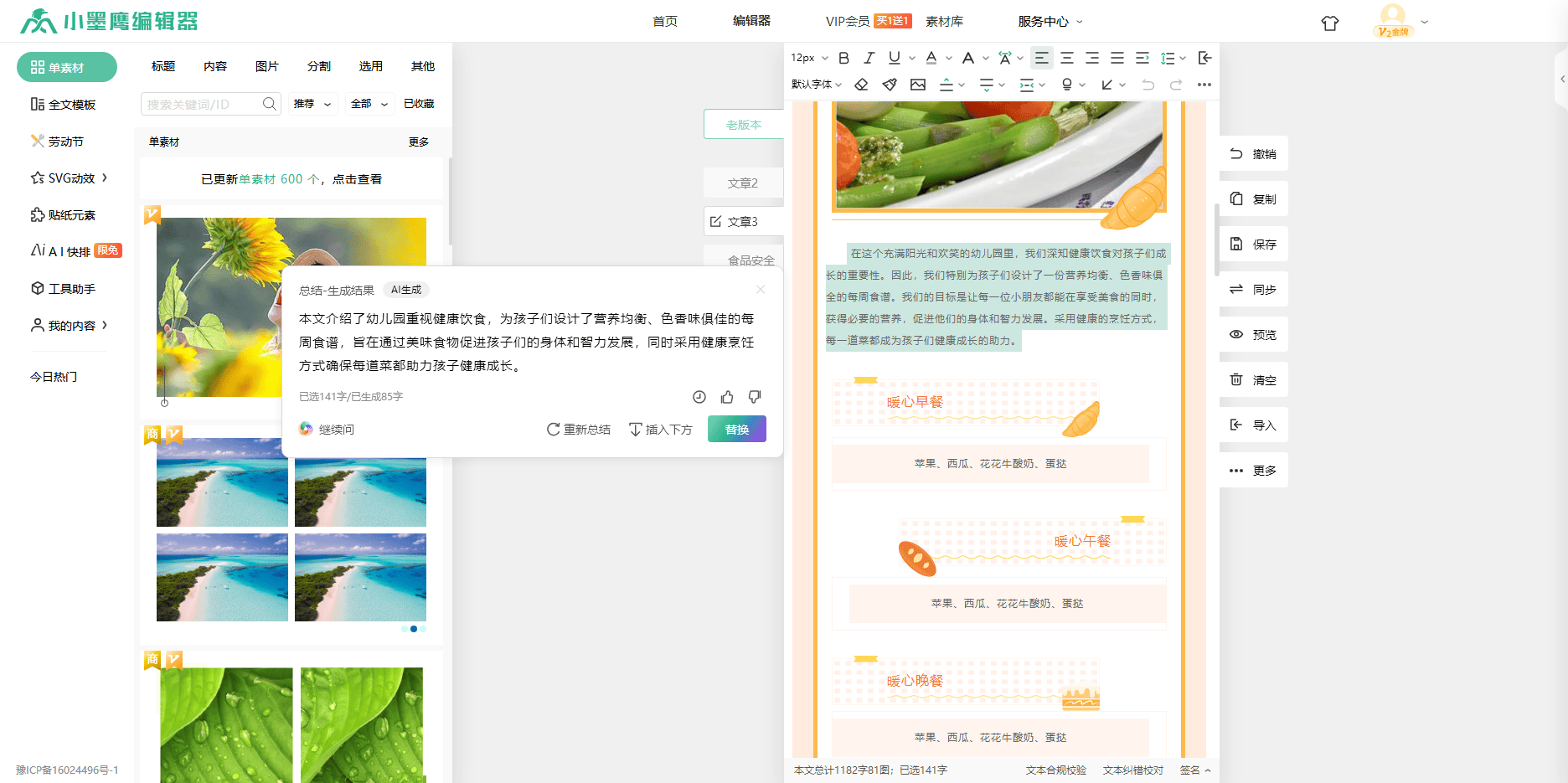
Task: Expand the 推荐 sorting dropdown
Action: pyautogui.click(x=312, y=104)
